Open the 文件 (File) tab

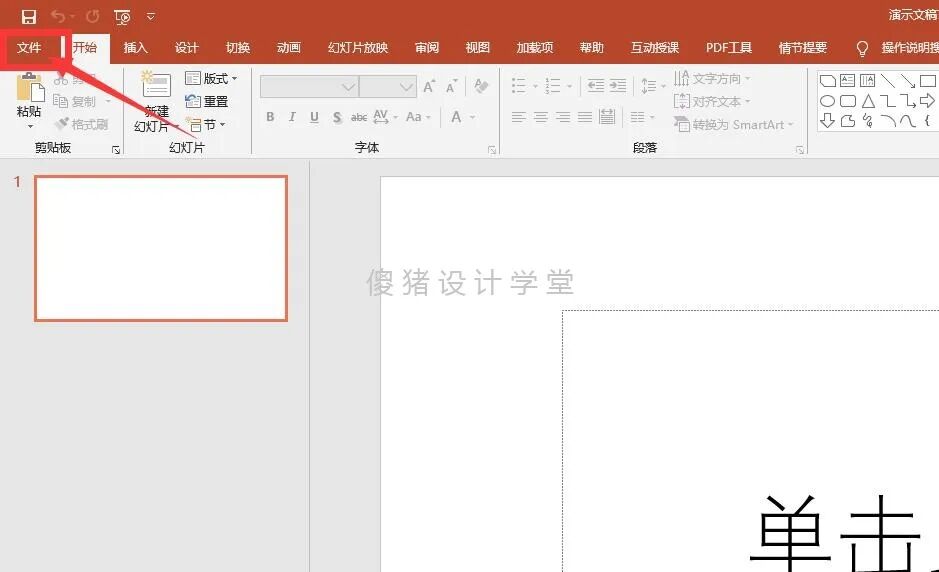pyautogui.click(x=29, y=48)
